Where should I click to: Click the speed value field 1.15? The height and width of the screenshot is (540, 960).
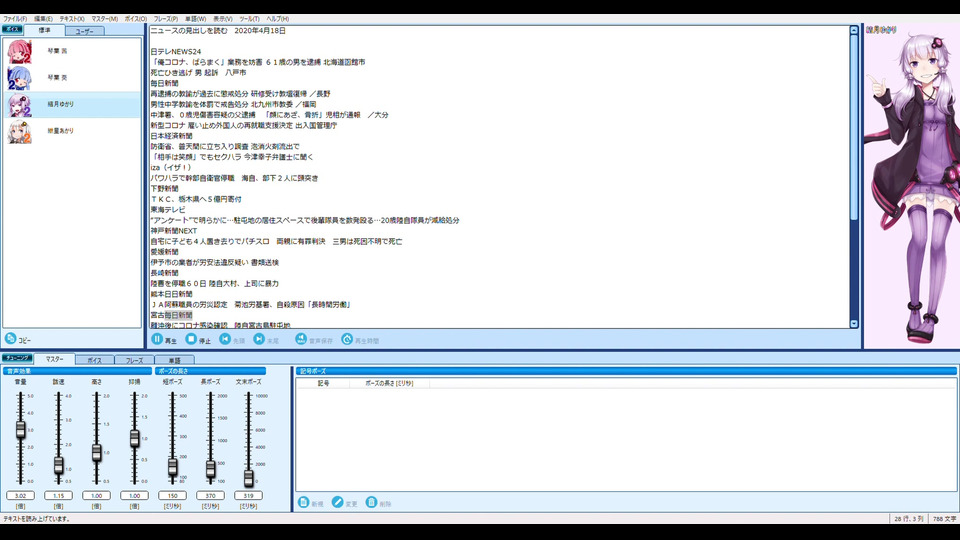point(59,495)
